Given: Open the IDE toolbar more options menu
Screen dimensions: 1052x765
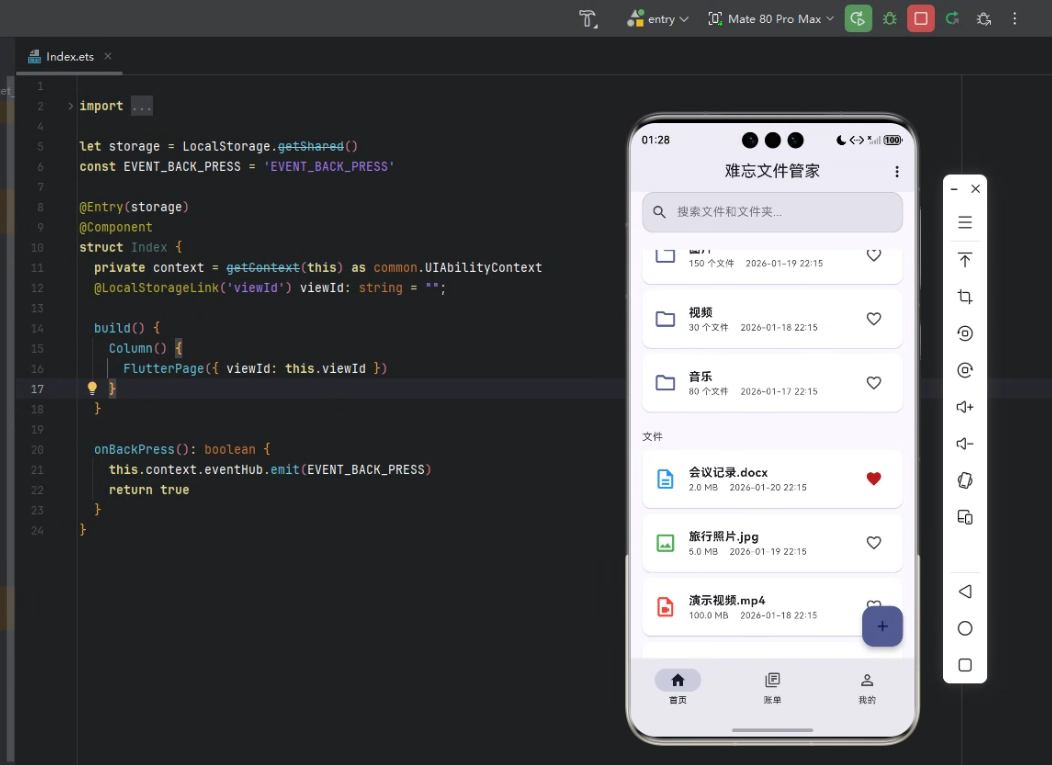Looking at the screenshot, I should (x=1014, y=19).
